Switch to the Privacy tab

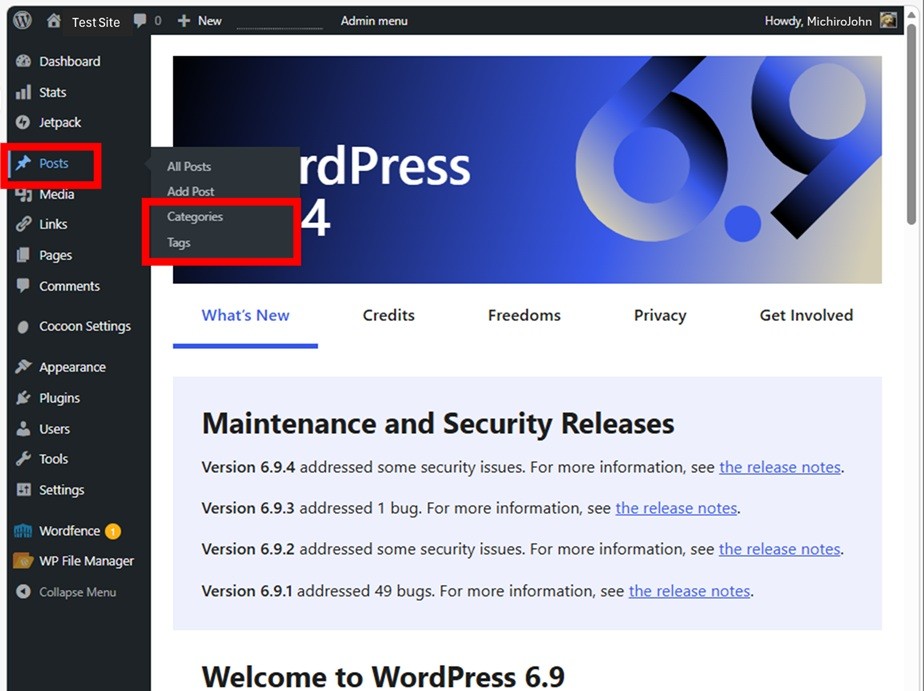pos(660,315)
